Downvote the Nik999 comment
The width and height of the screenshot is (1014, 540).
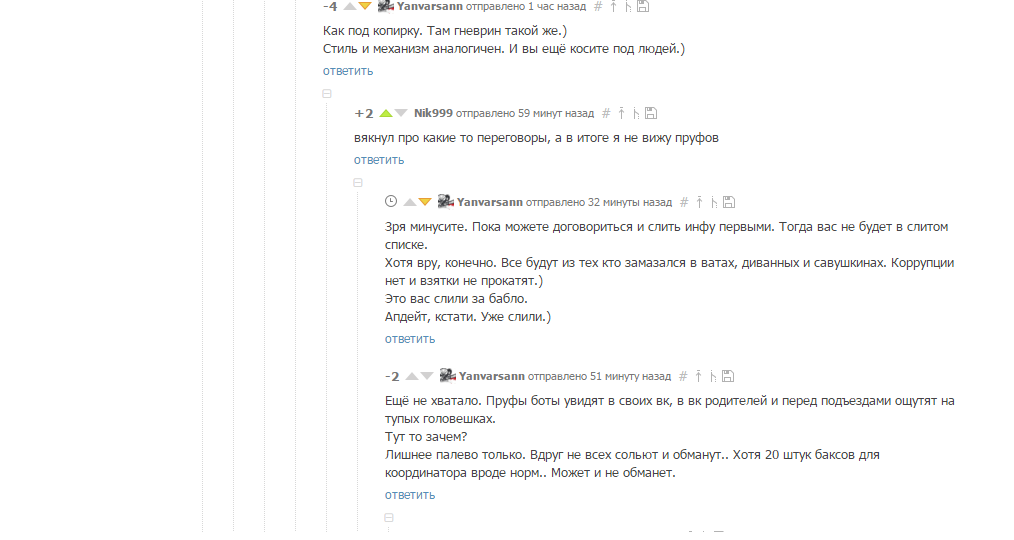click(x=401, y=113)
